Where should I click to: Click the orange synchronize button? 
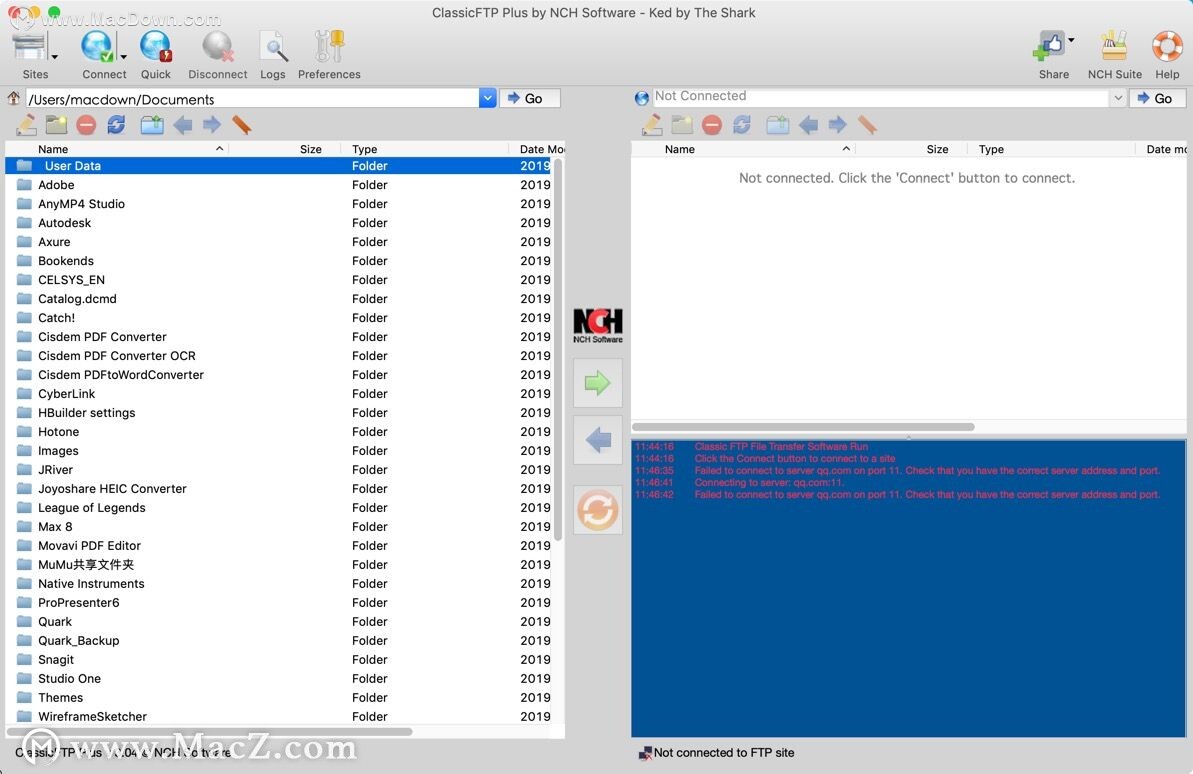click(x=598, y=510)
